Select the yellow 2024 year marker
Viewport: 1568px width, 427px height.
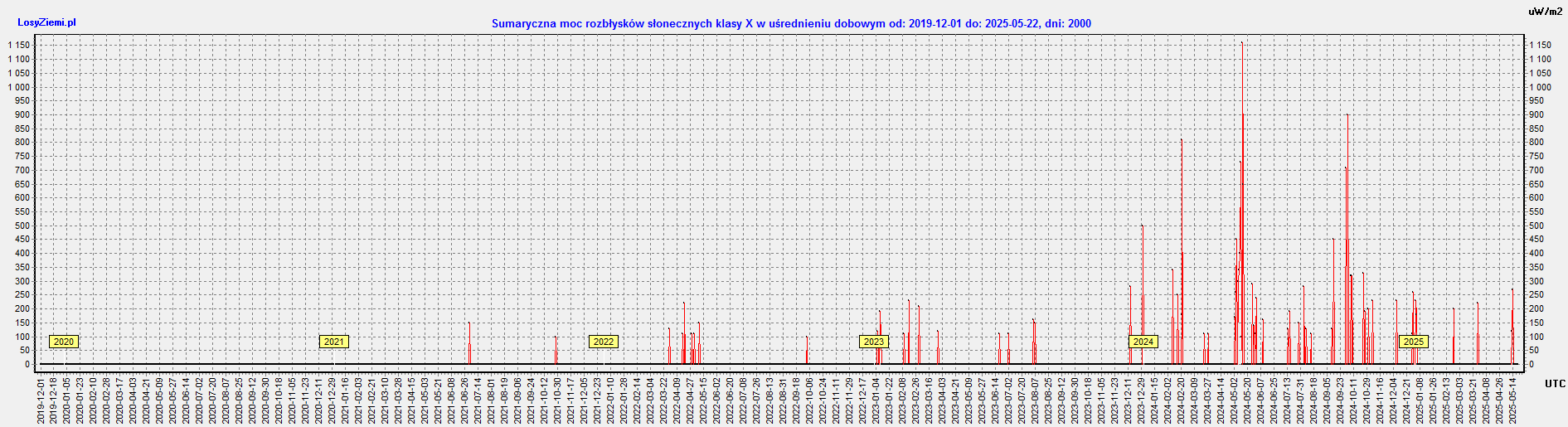pyautogui.click(x=1143, y=342)
